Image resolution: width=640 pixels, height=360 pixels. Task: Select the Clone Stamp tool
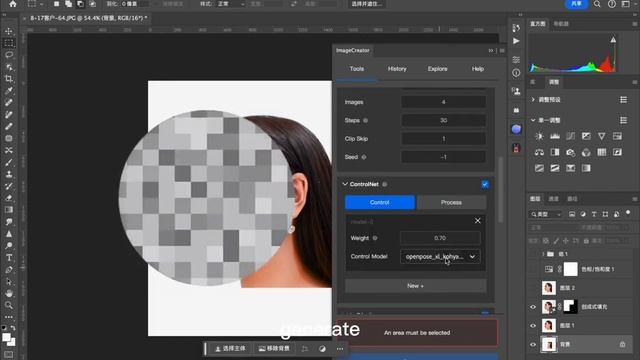[x=9, y=174]
